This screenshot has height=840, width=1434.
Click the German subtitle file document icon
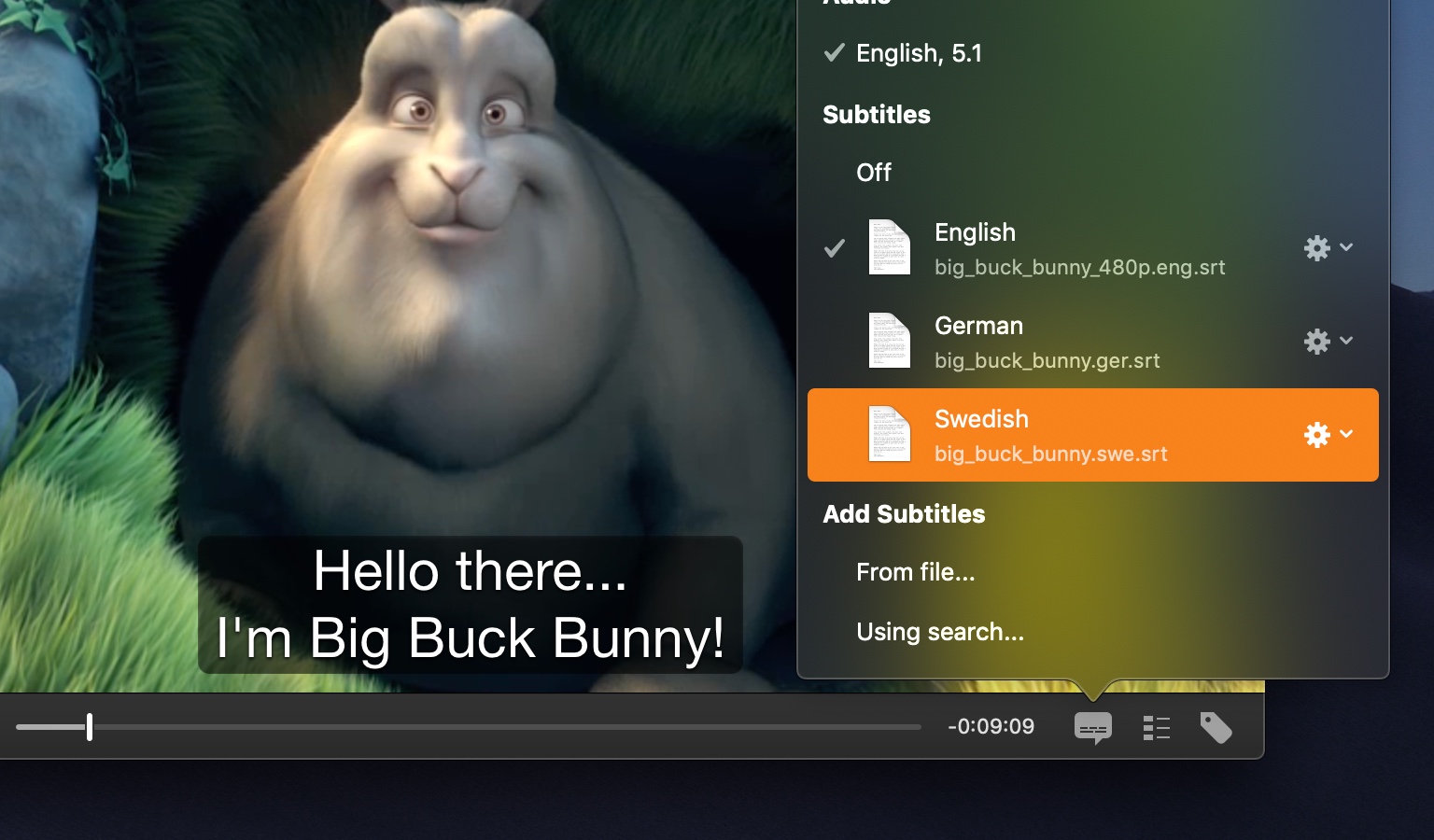pyautogui.click(x=889, y=341)
